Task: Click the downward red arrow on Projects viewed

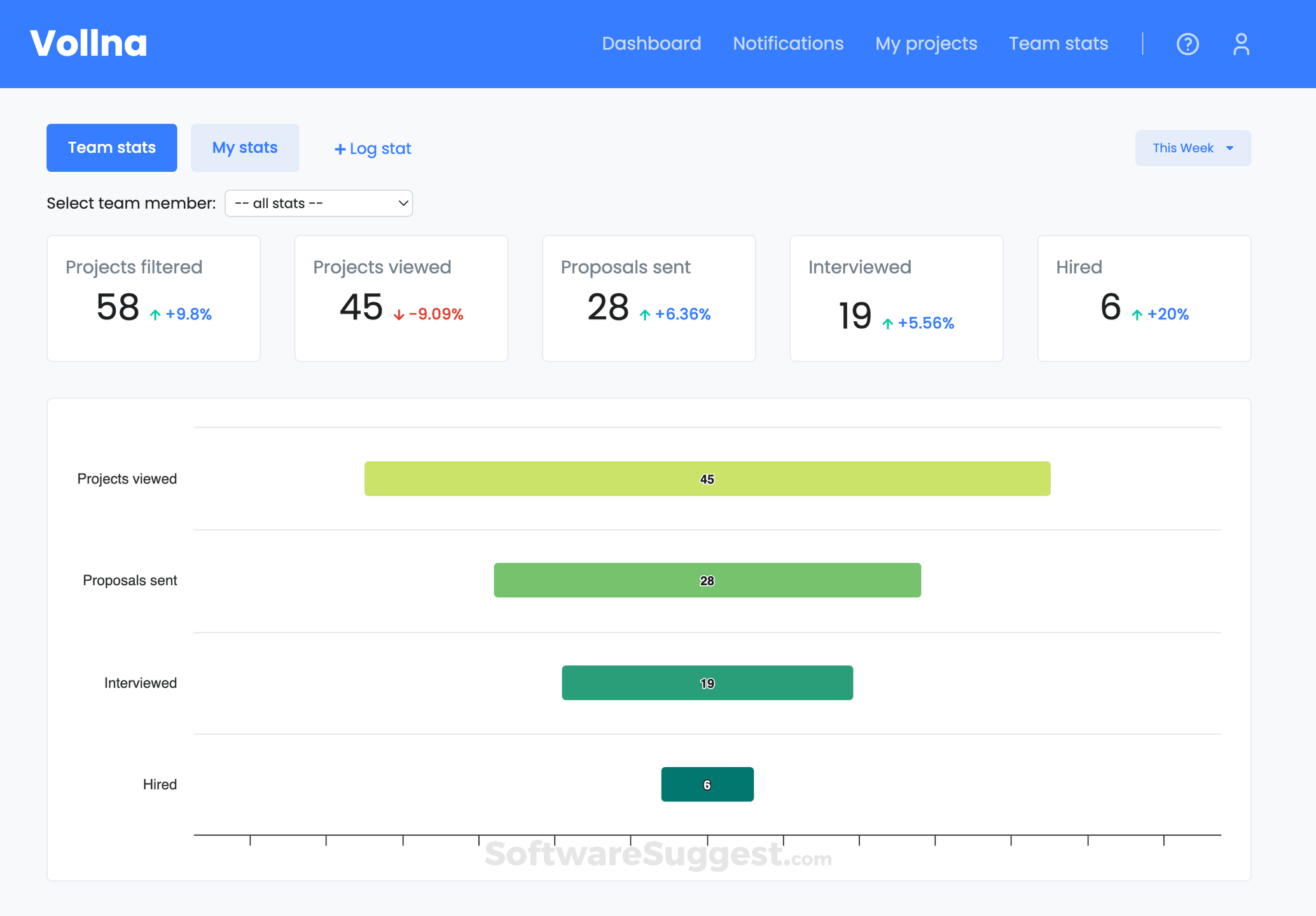Action: [x=398, y=314]
